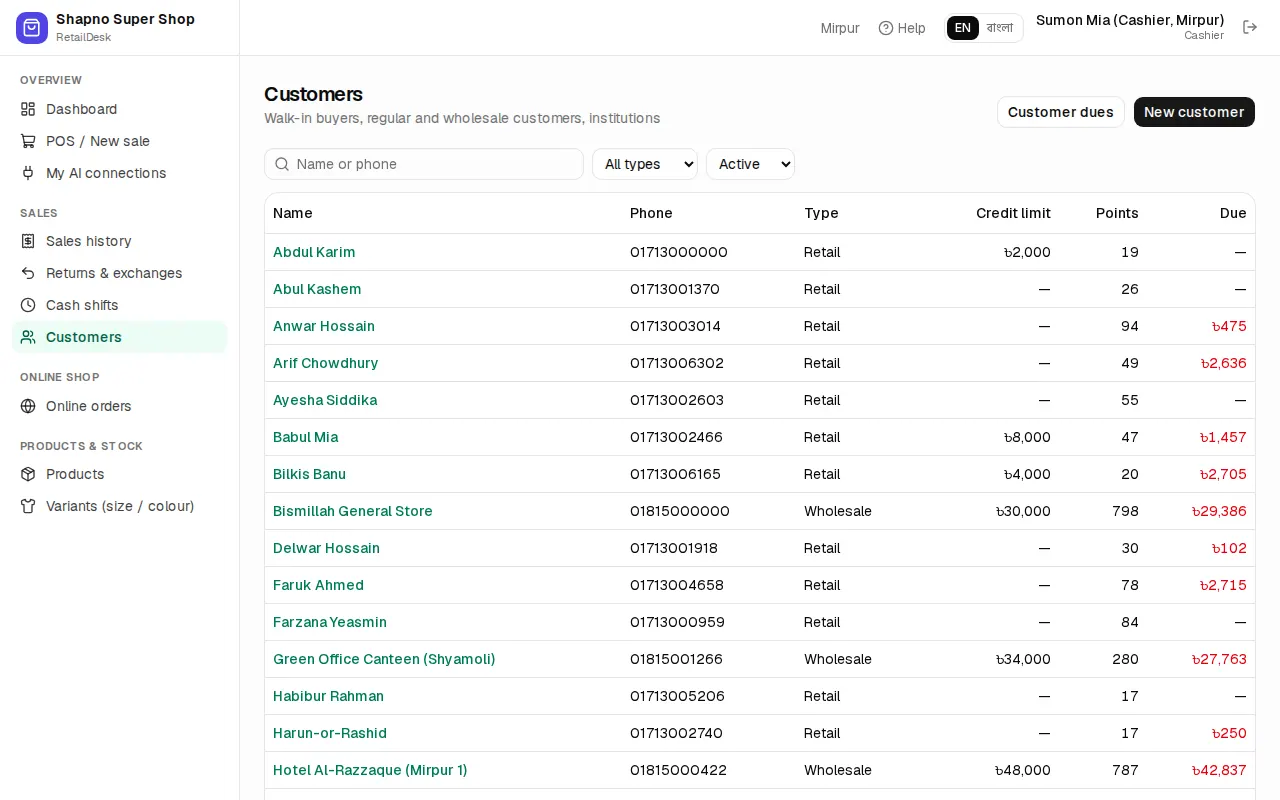Click the New customer button
Screen dimensions: 1280x800
click(x=1194, y=112)
